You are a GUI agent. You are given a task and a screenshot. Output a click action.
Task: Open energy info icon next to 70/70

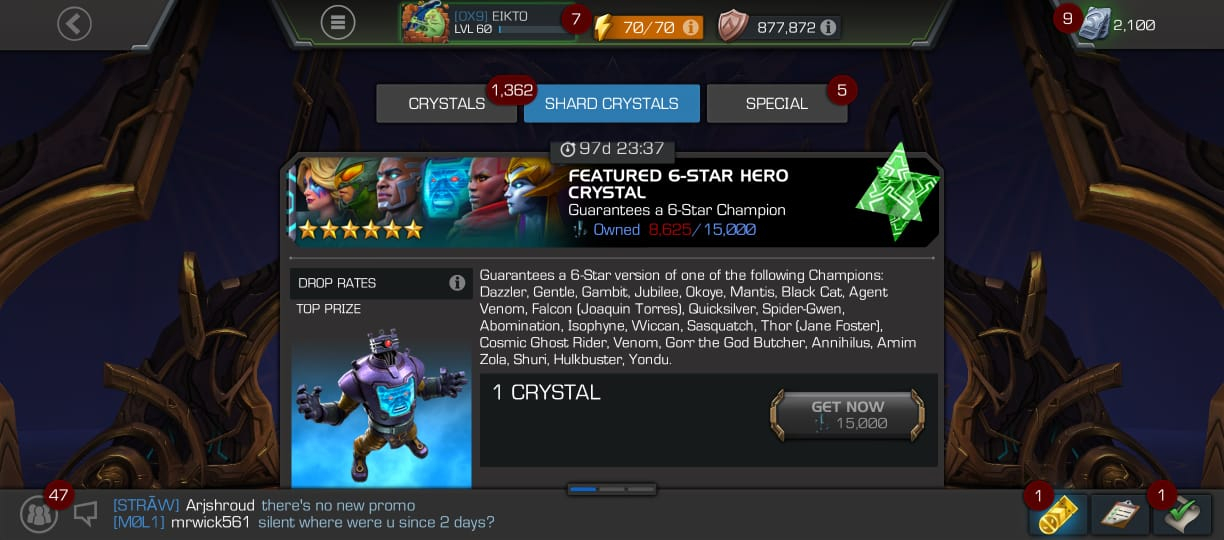690,27
